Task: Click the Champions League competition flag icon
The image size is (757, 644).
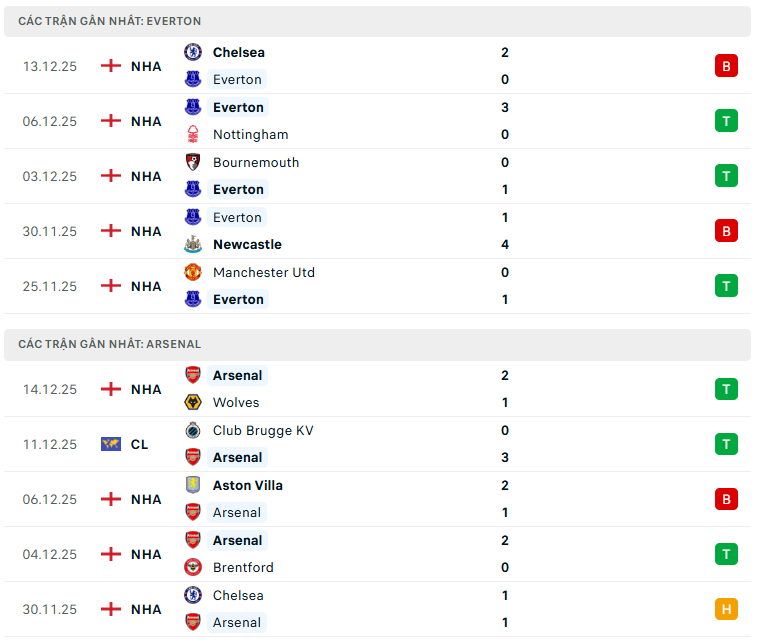Action: click(x=111, y=444)
